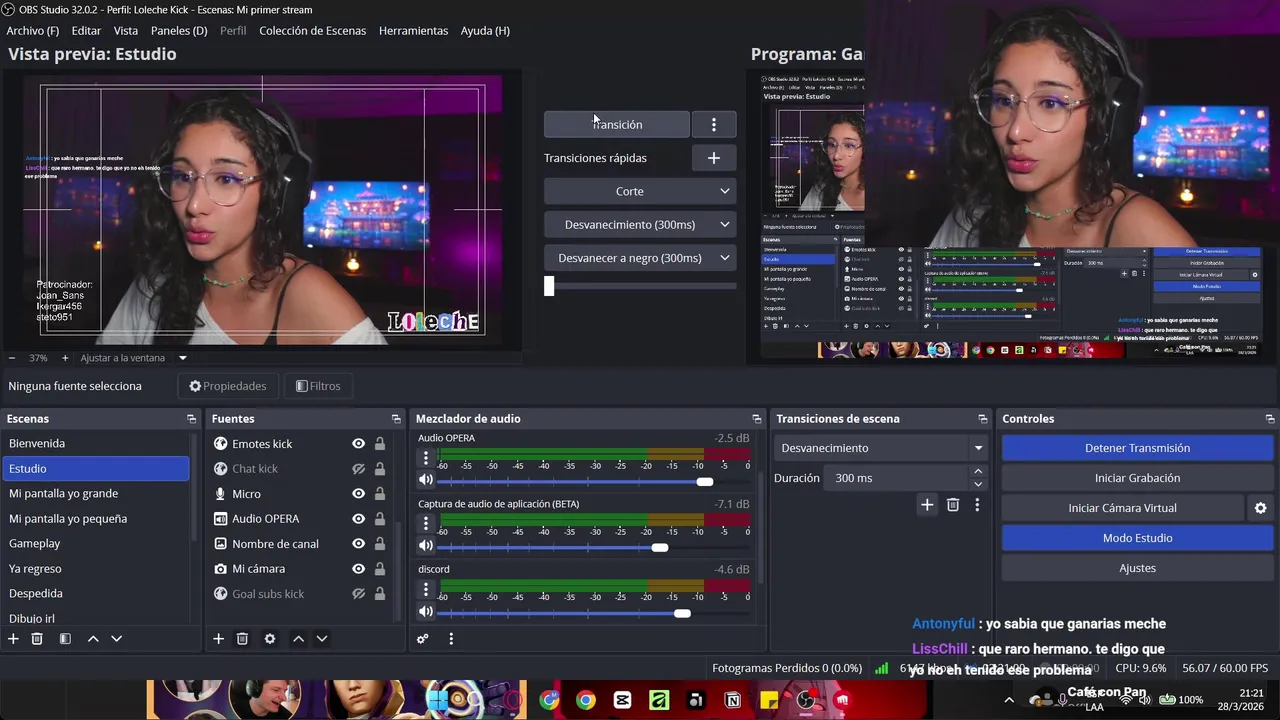
Task: Open transition properties three-dot icon
Action: (977, 505)
